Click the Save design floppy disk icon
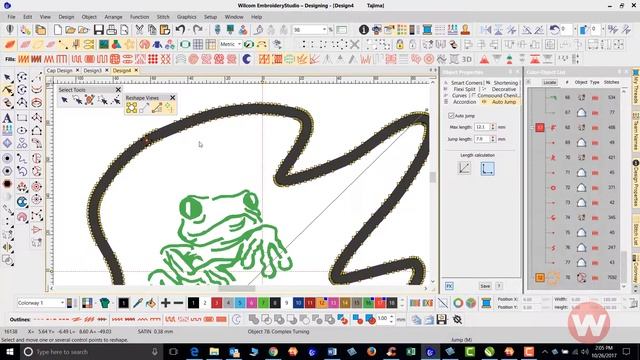This screenshot has height=360, width=640. coord(99,30)
